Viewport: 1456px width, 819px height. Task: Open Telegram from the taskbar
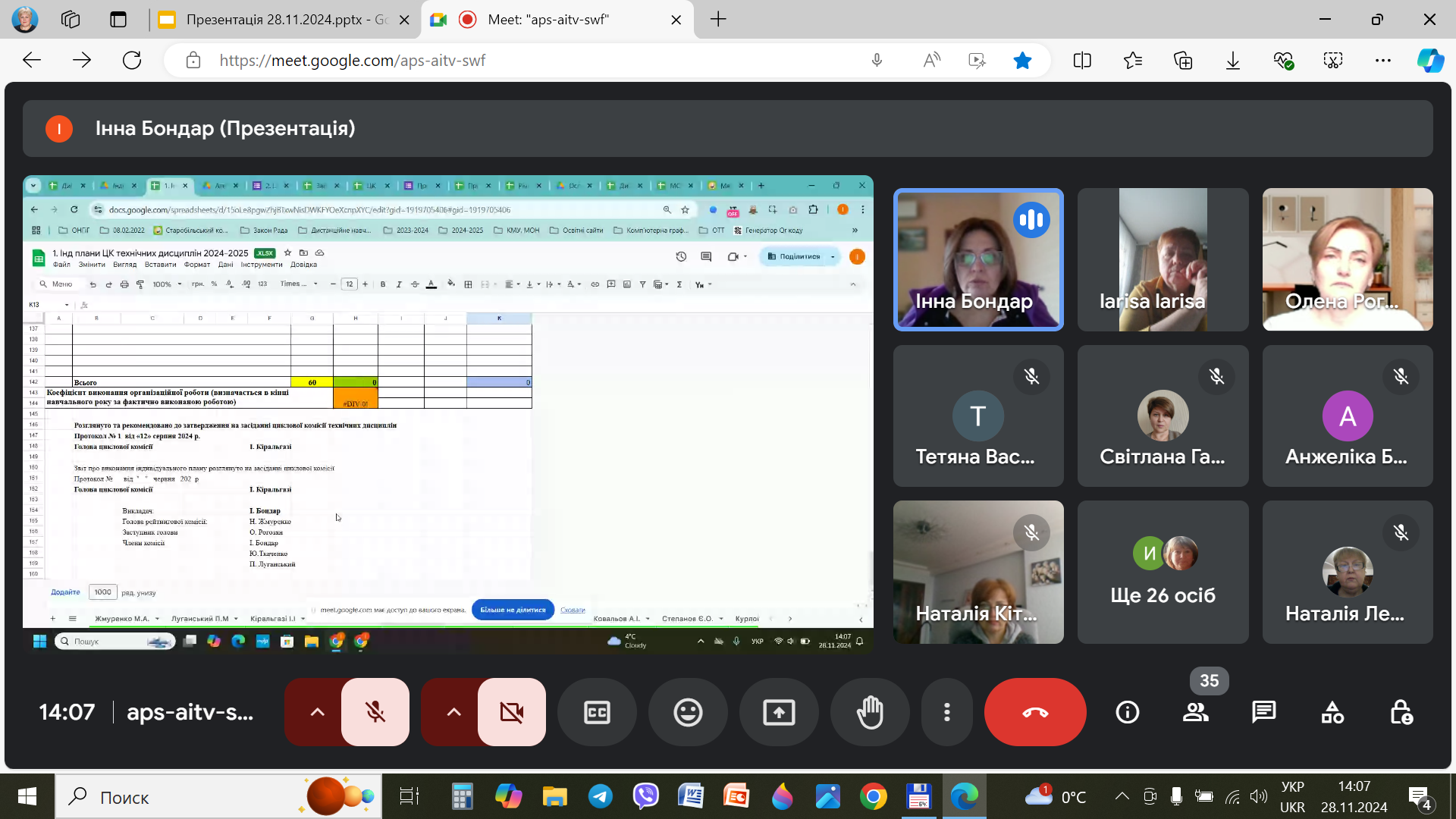tap(601, 796)
